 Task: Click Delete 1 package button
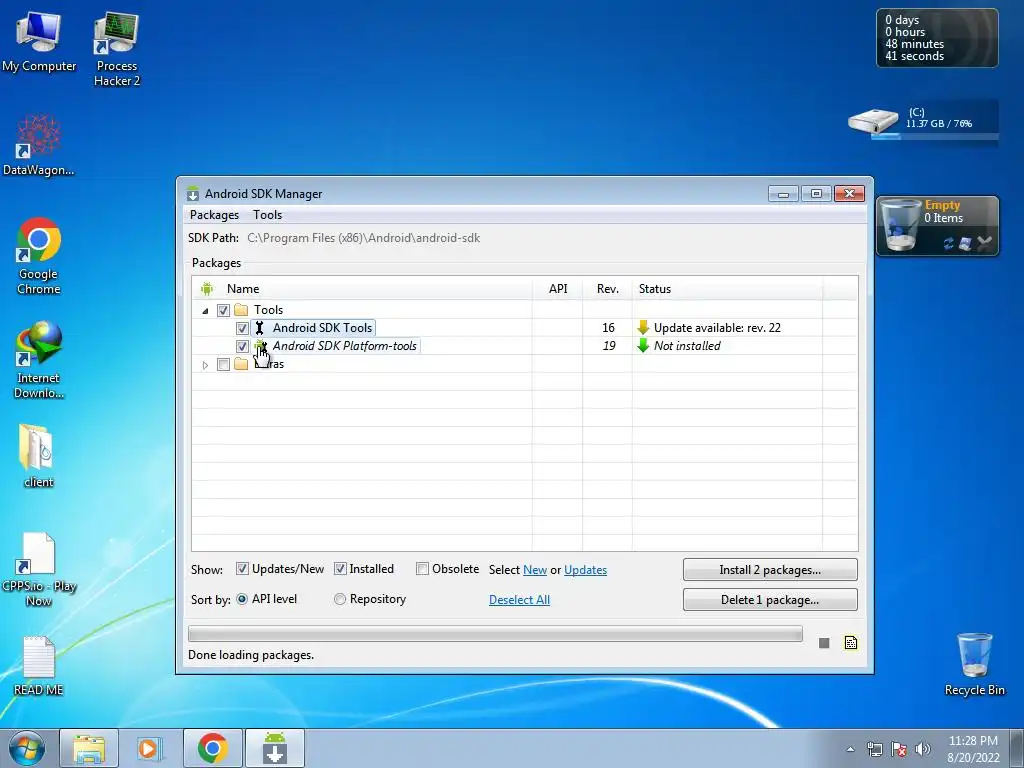[770, 600]
